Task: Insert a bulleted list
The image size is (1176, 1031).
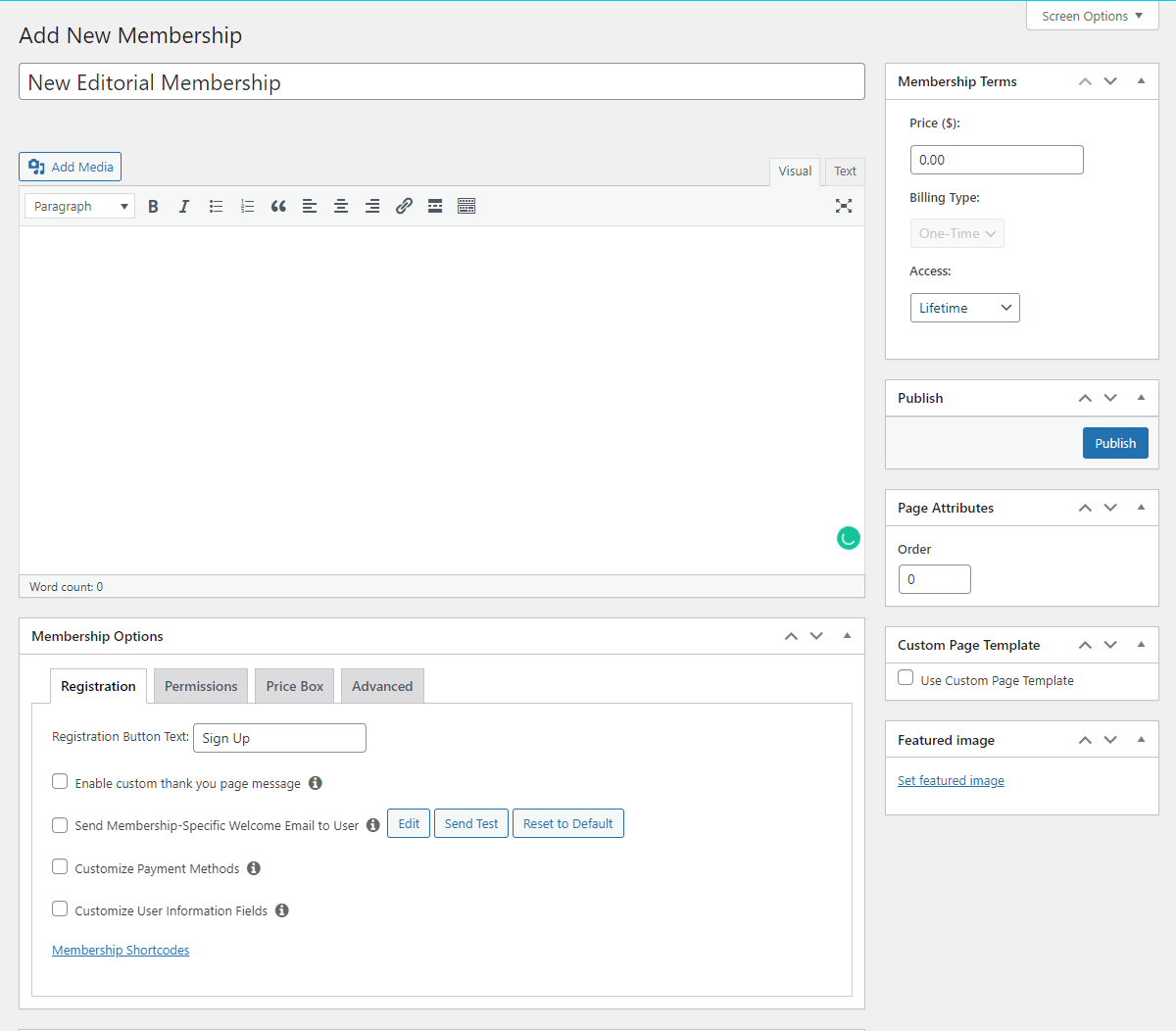Action: tap(216, 206)
